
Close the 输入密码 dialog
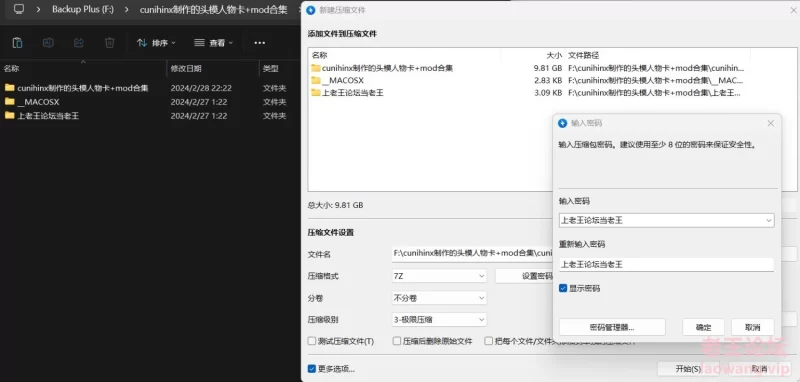(x=770, y=123)
